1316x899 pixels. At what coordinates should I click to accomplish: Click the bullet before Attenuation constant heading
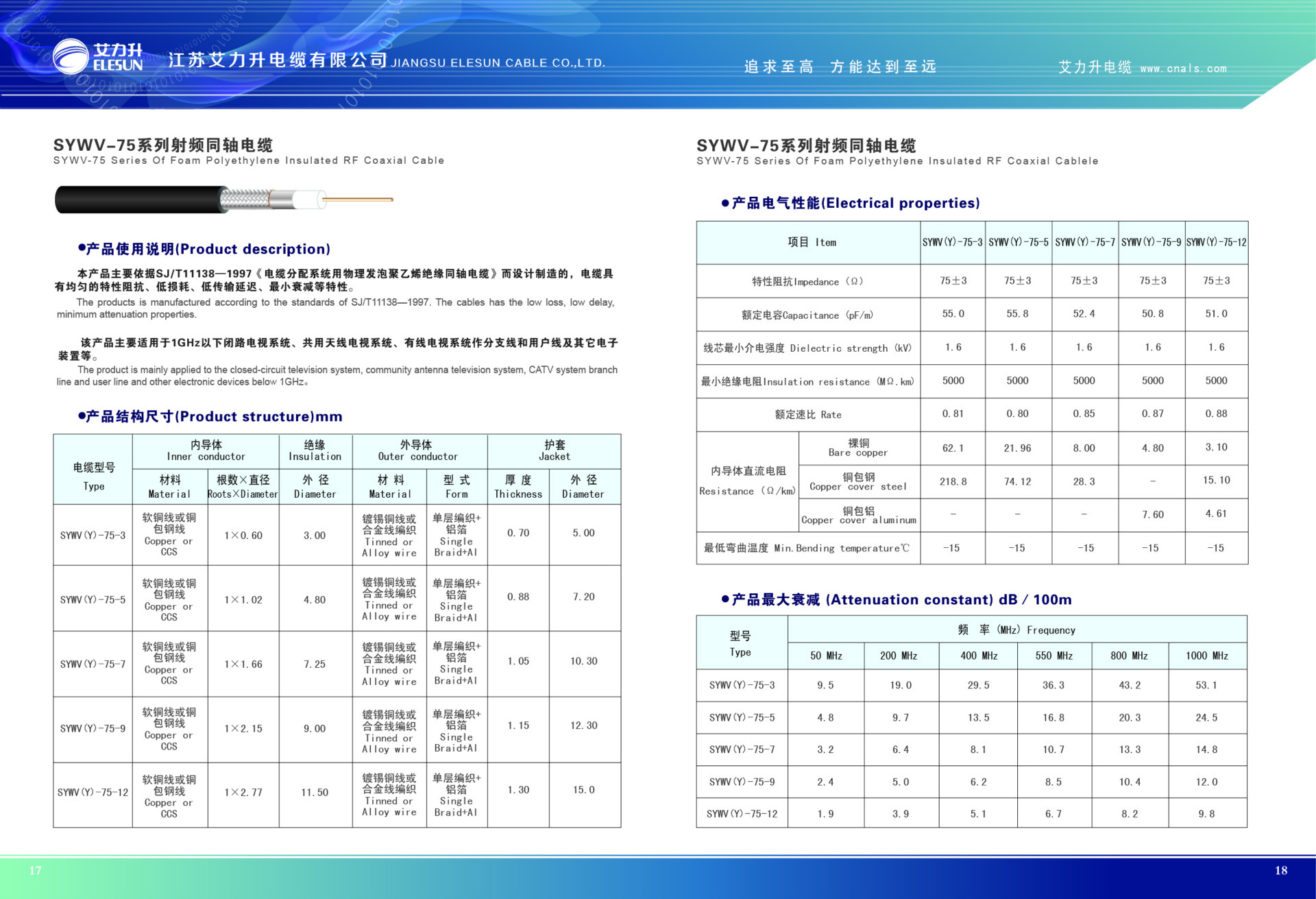(724, 599)
